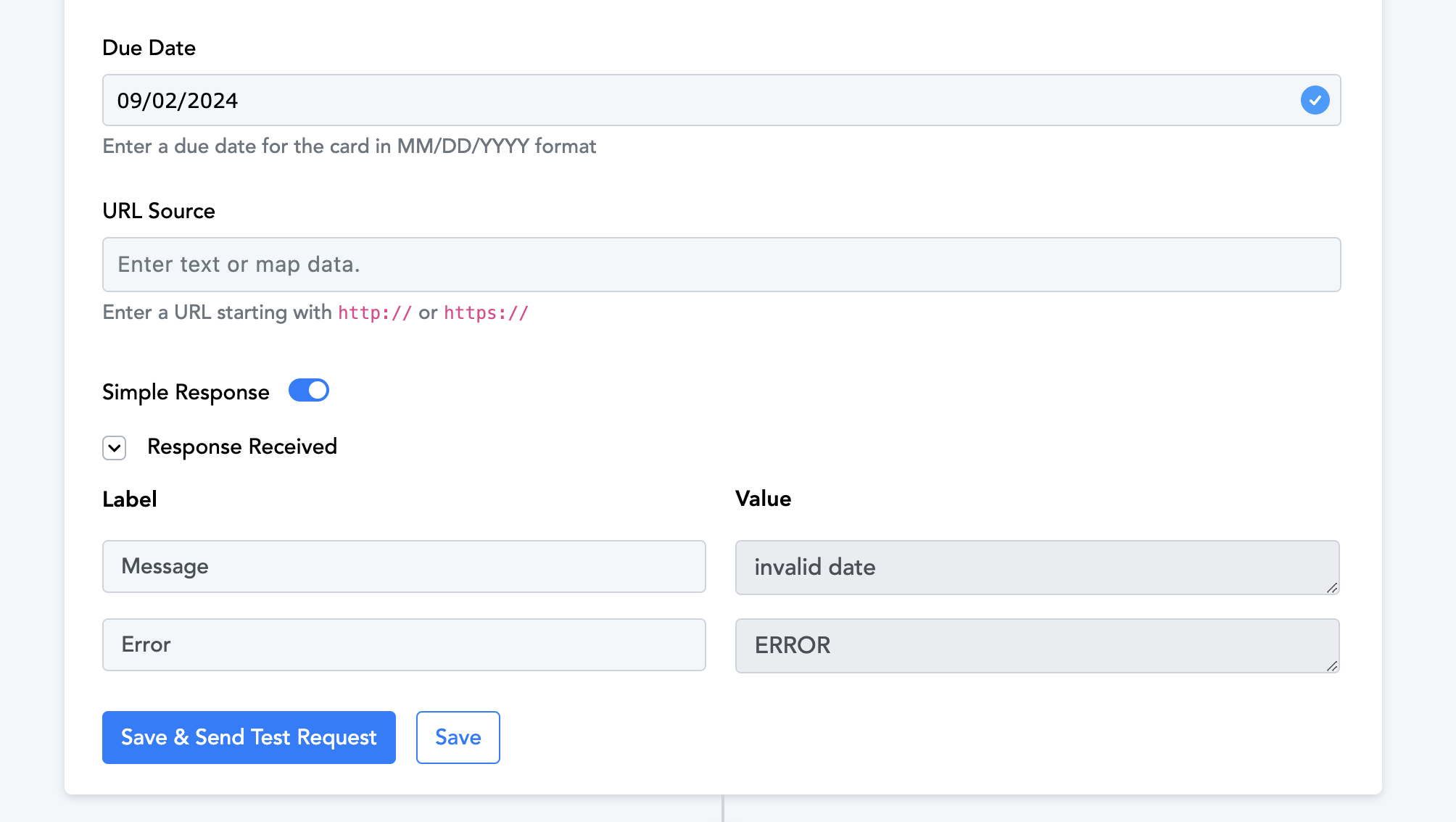Toggle the Simple Response switch
The height and width of the screenshot is (822, 1456).
coord(309,390)
